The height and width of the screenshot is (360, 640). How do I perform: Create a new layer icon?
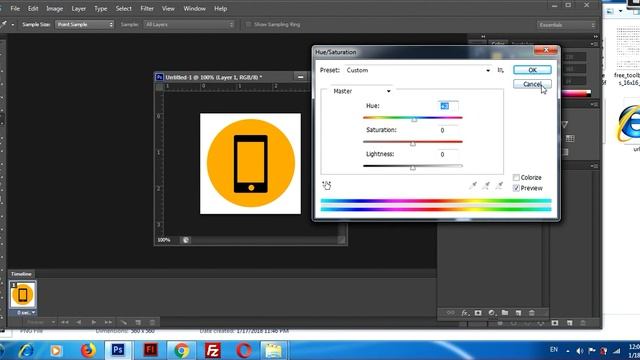click(518, 313)
